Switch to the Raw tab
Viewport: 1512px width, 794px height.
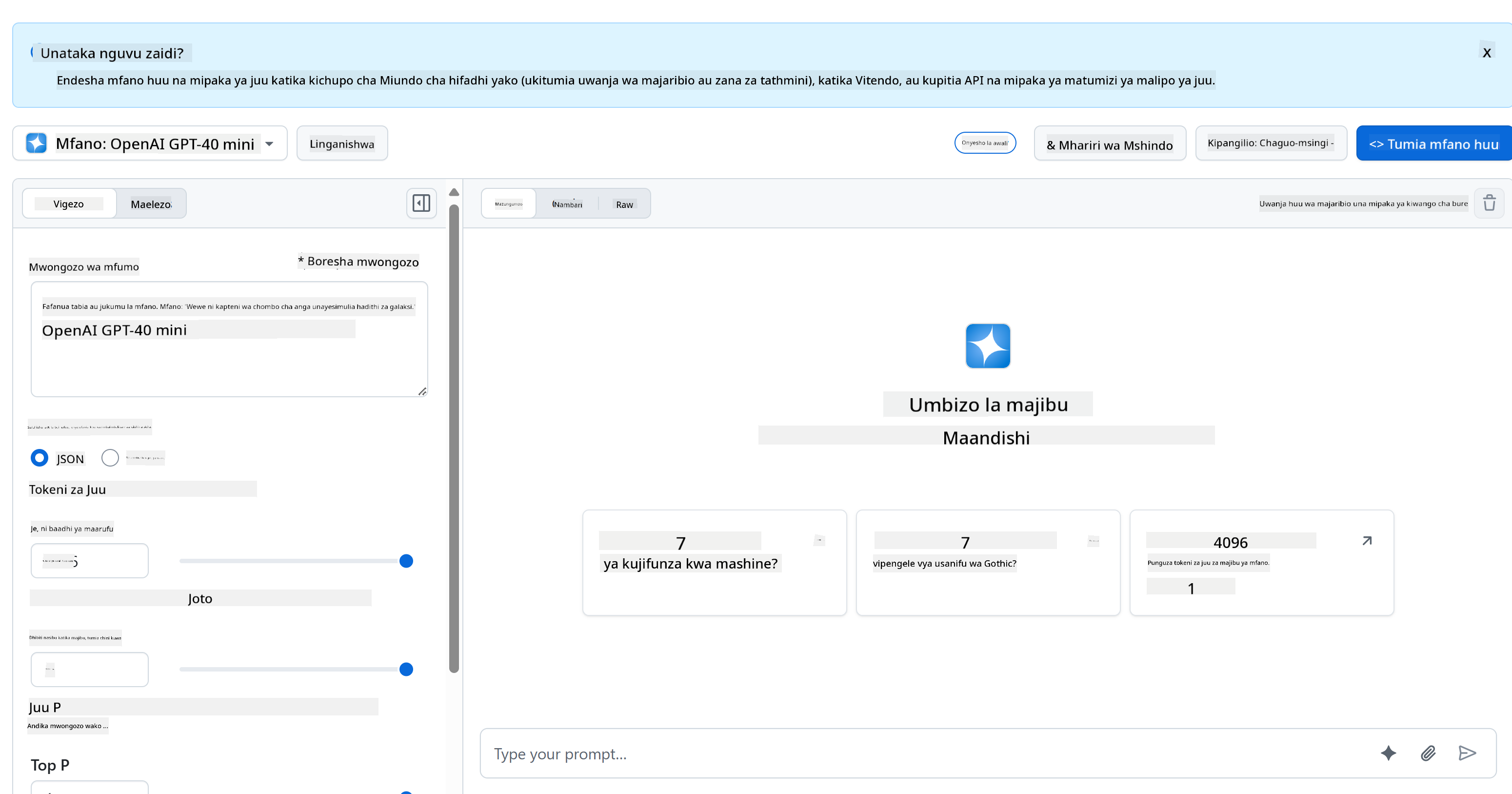pyautogui.click(x=624, y=204)
